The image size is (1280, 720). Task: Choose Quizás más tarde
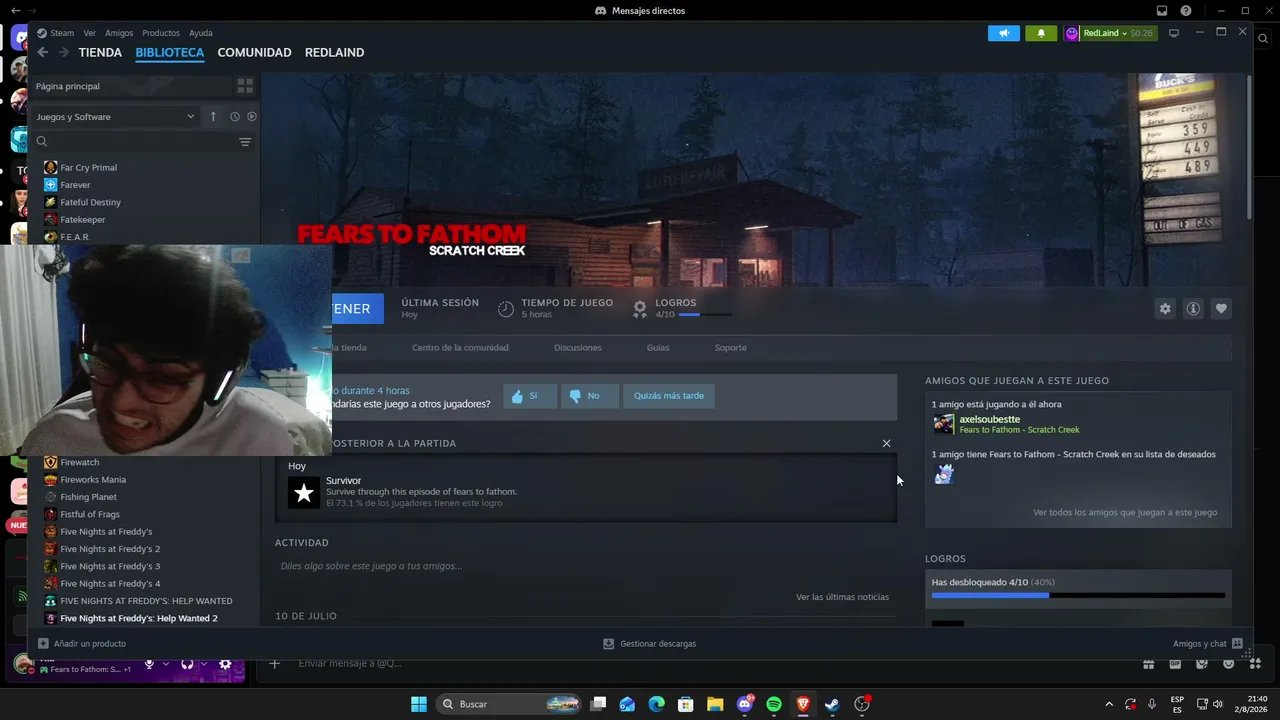pyautogui.click(x=669, y=396)
